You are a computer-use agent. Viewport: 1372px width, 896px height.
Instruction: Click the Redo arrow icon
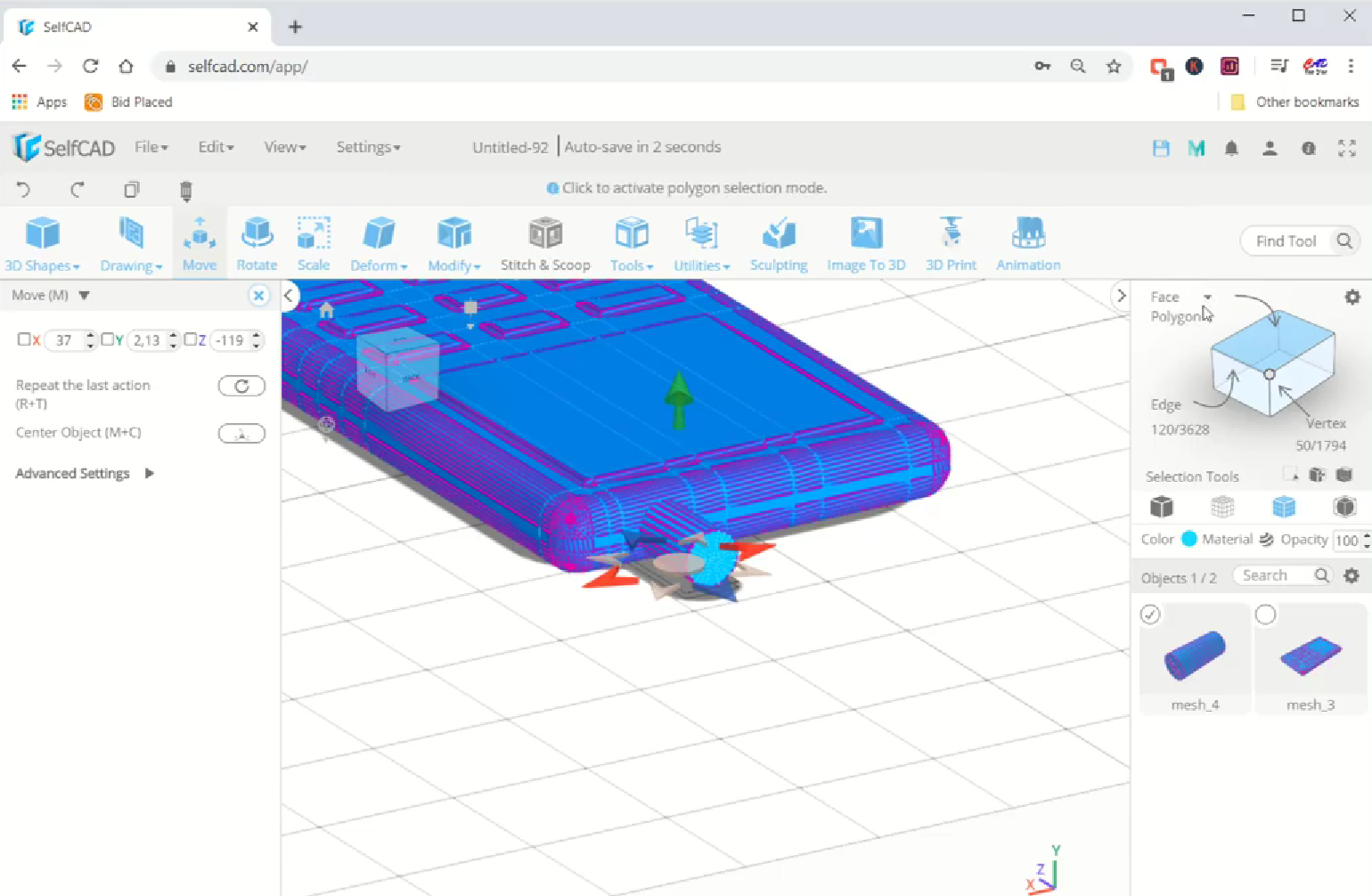[x=78, y=190]
